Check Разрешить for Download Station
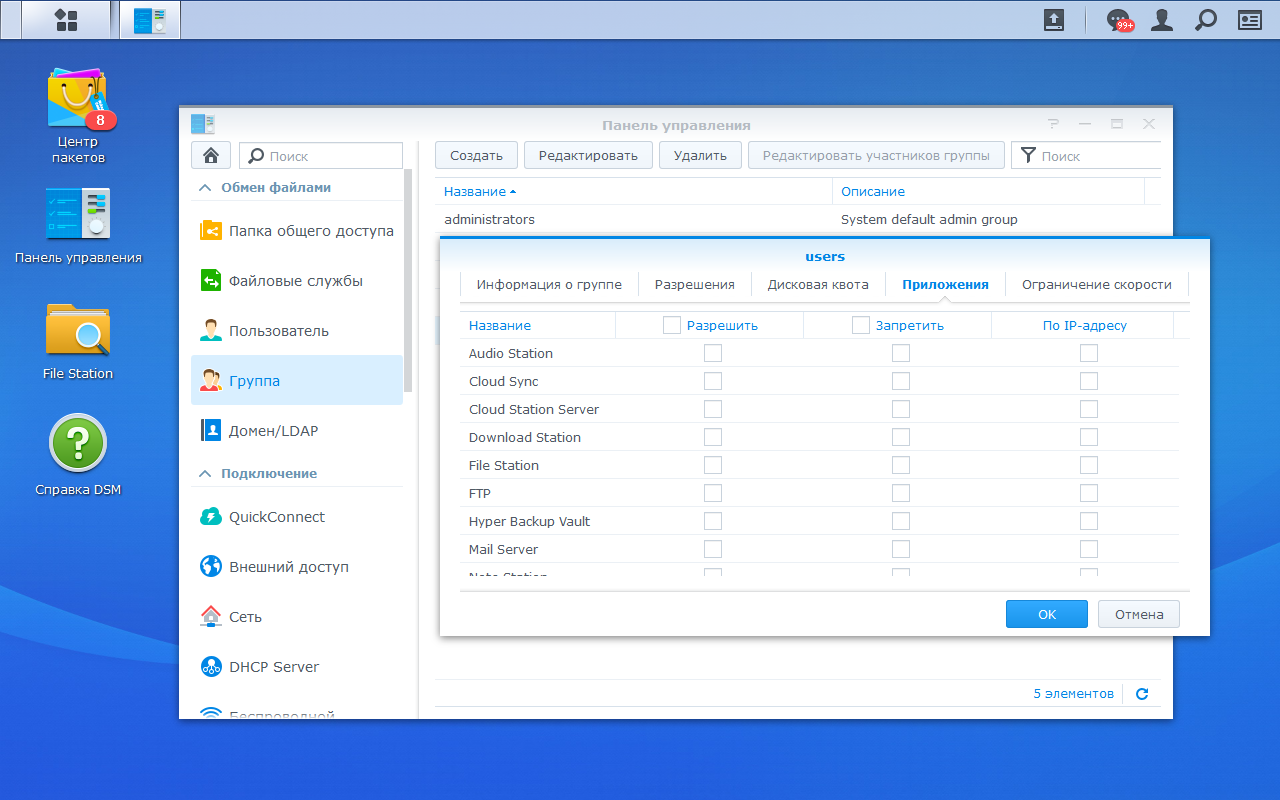 click(713, 437)
